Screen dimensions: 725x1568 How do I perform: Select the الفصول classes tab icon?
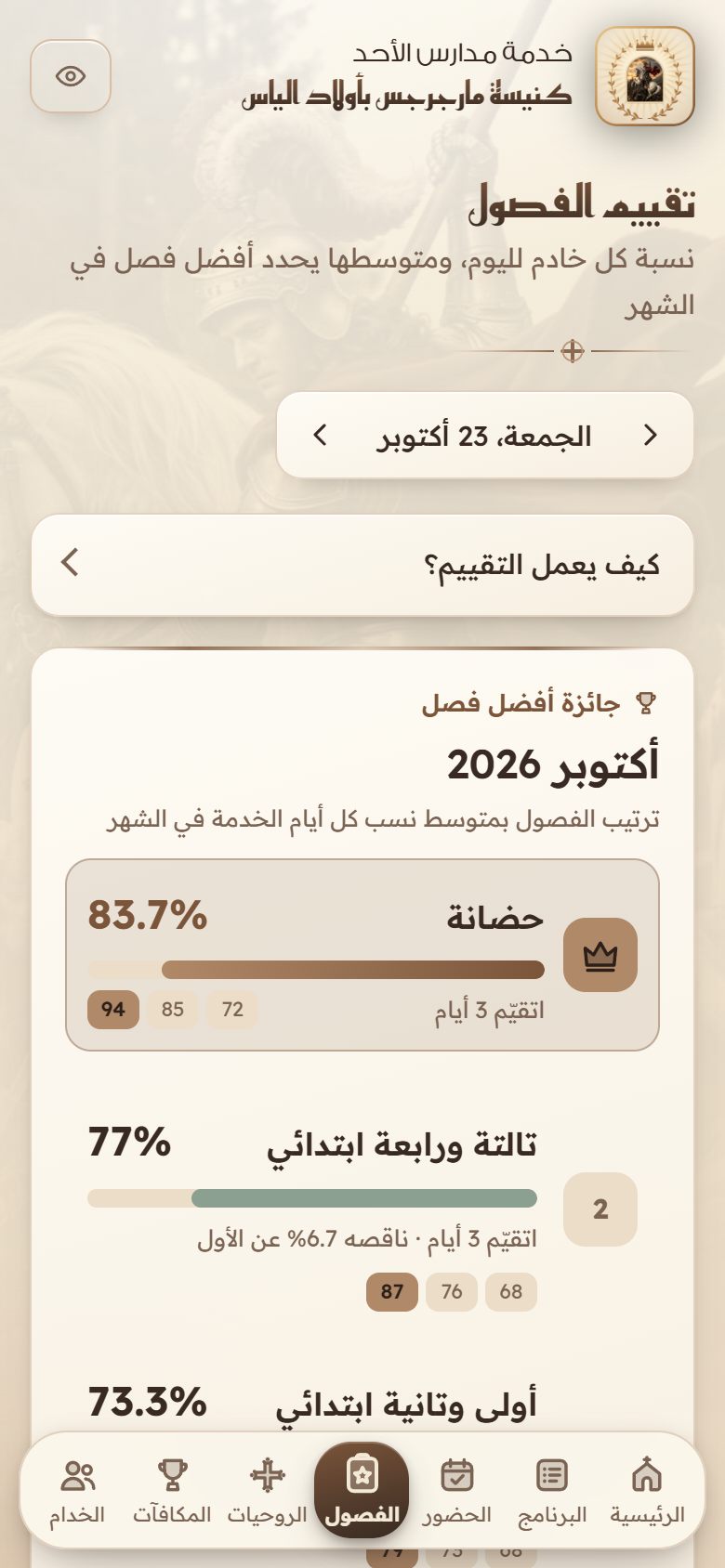tap(362, 1475)
